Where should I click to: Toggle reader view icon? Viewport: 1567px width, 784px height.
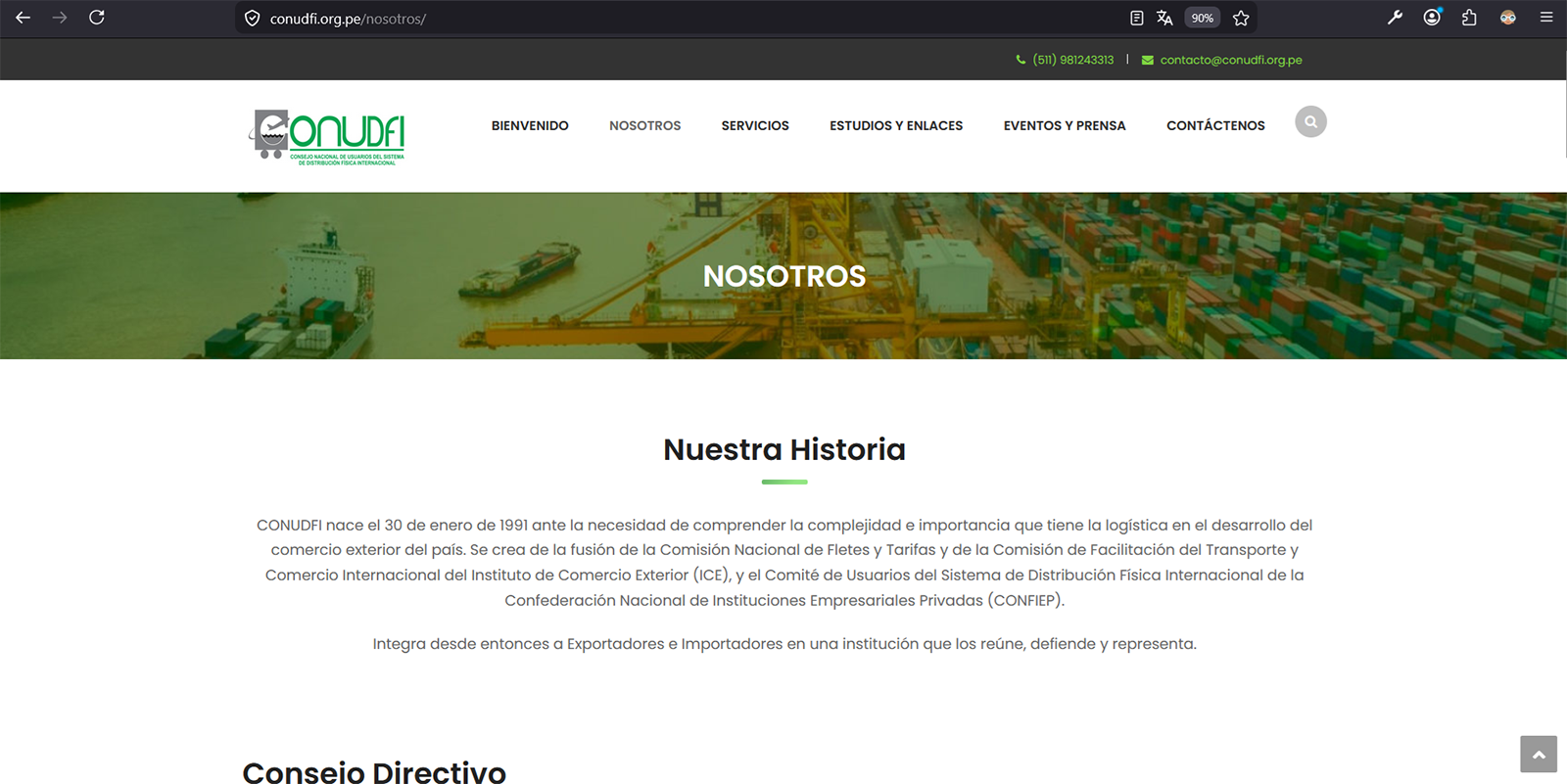point(1136,18)
